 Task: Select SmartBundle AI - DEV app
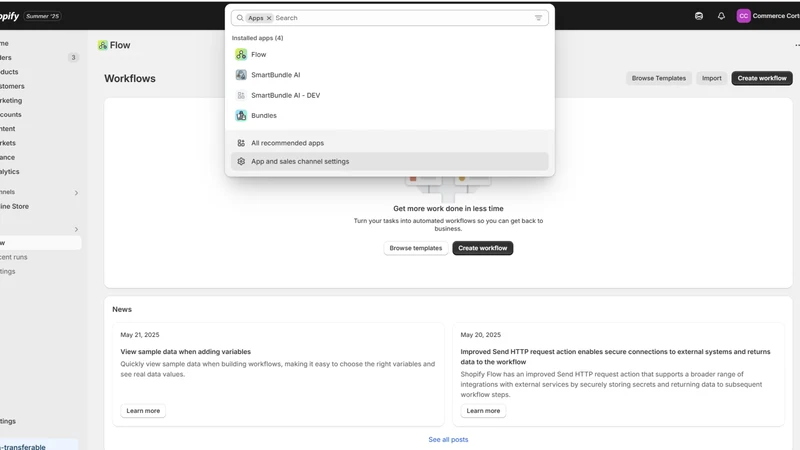click(389, 95)
